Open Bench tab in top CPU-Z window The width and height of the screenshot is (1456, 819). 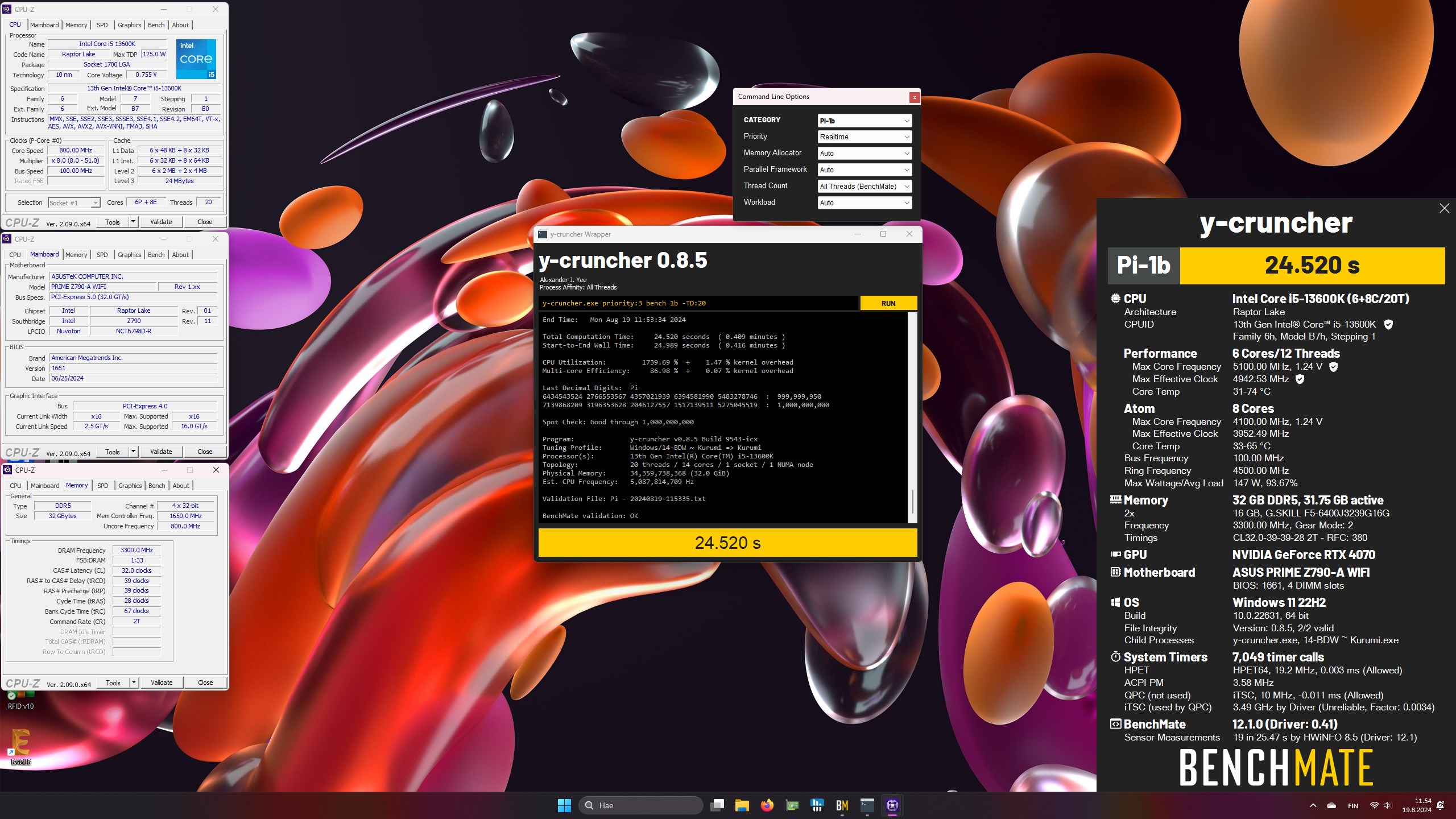(x=156, y=25)
